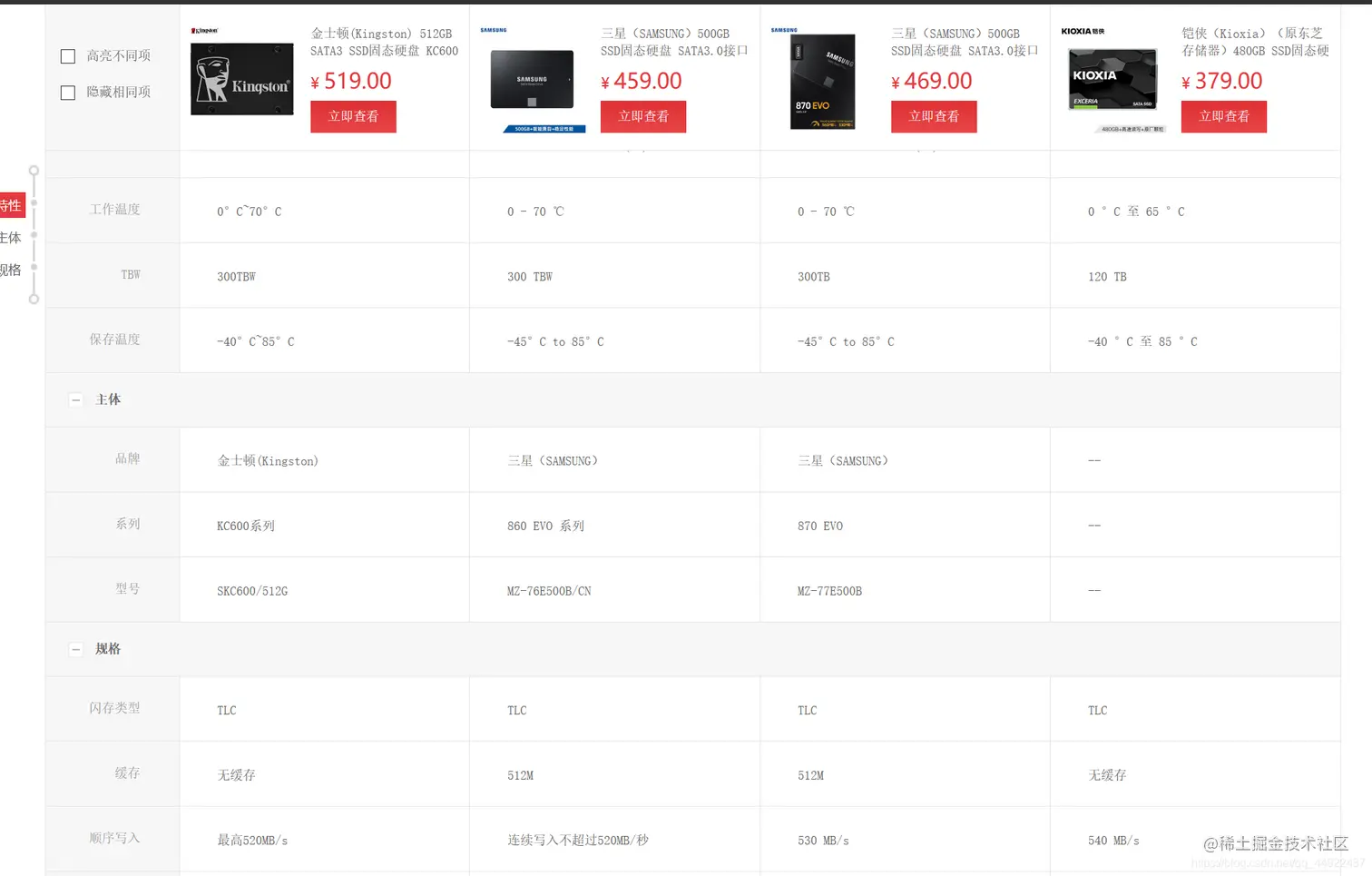The image size is (1372, 876).
Task: Open the Kingston SSD product thumbnail
Action: pyautogui.click(x=242, y=78)
